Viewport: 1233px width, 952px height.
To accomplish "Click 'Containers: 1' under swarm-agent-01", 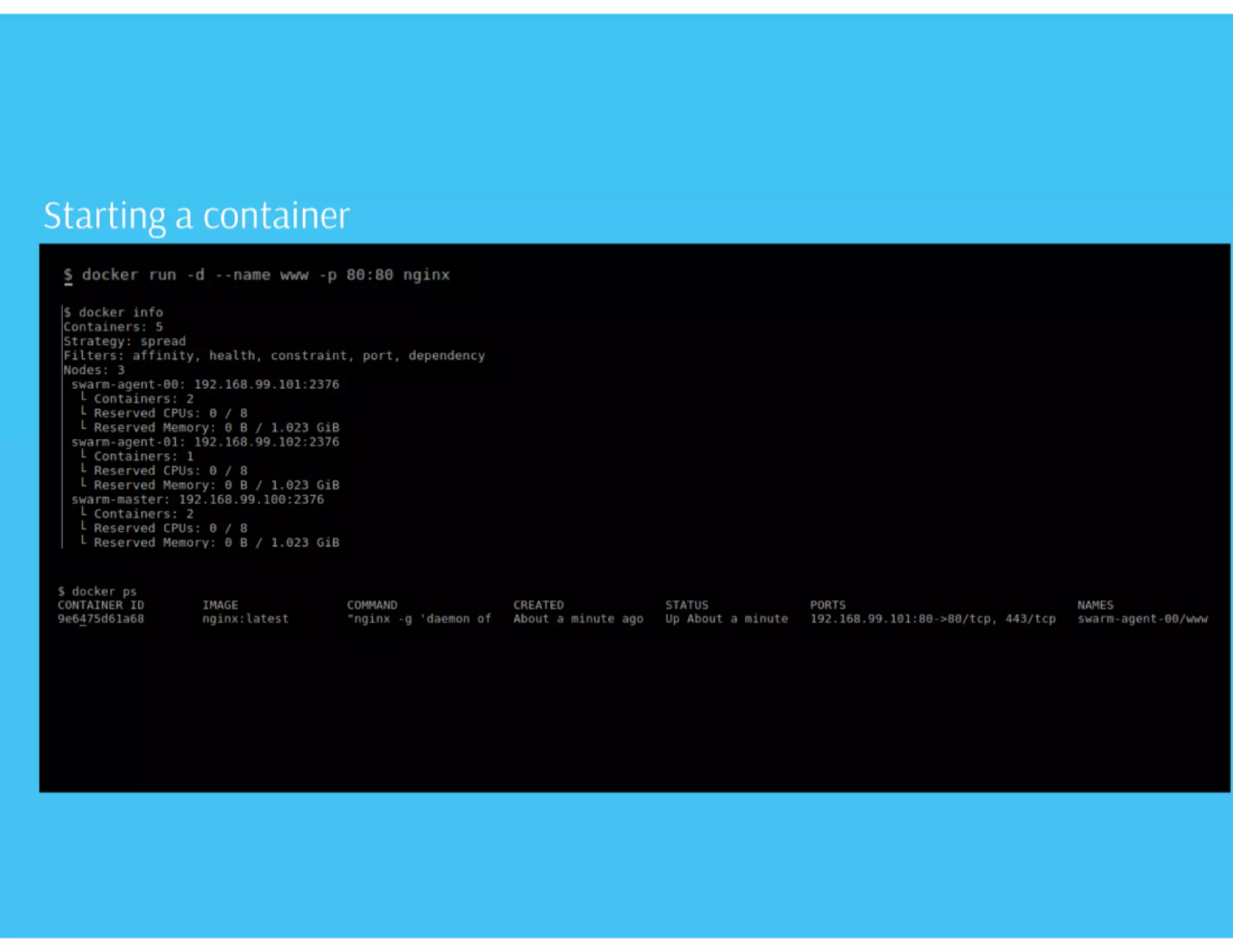I will click(143, 456).
